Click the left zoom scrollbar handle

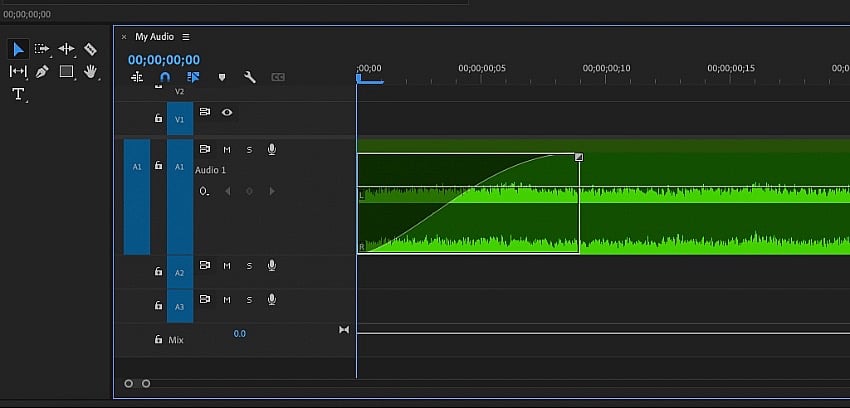coord(128,384)
